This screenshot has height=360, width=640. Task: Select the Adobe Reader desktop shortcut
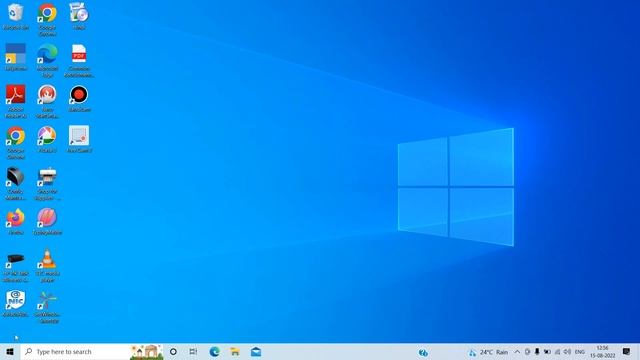16,101
